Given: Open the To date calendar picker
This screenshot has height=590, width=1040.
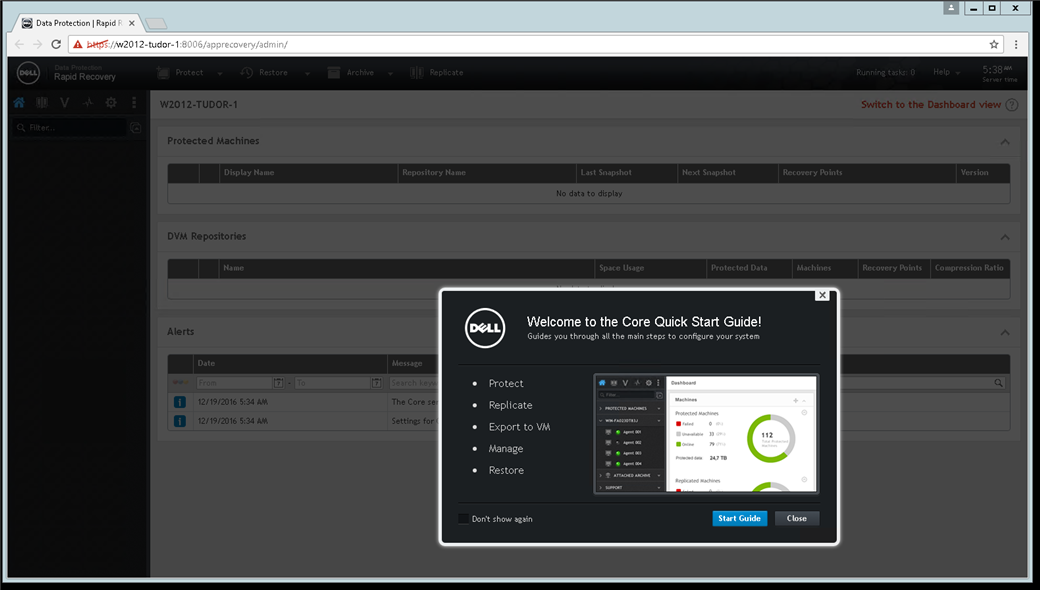Looking at the screenshot, I should point(376,383).
